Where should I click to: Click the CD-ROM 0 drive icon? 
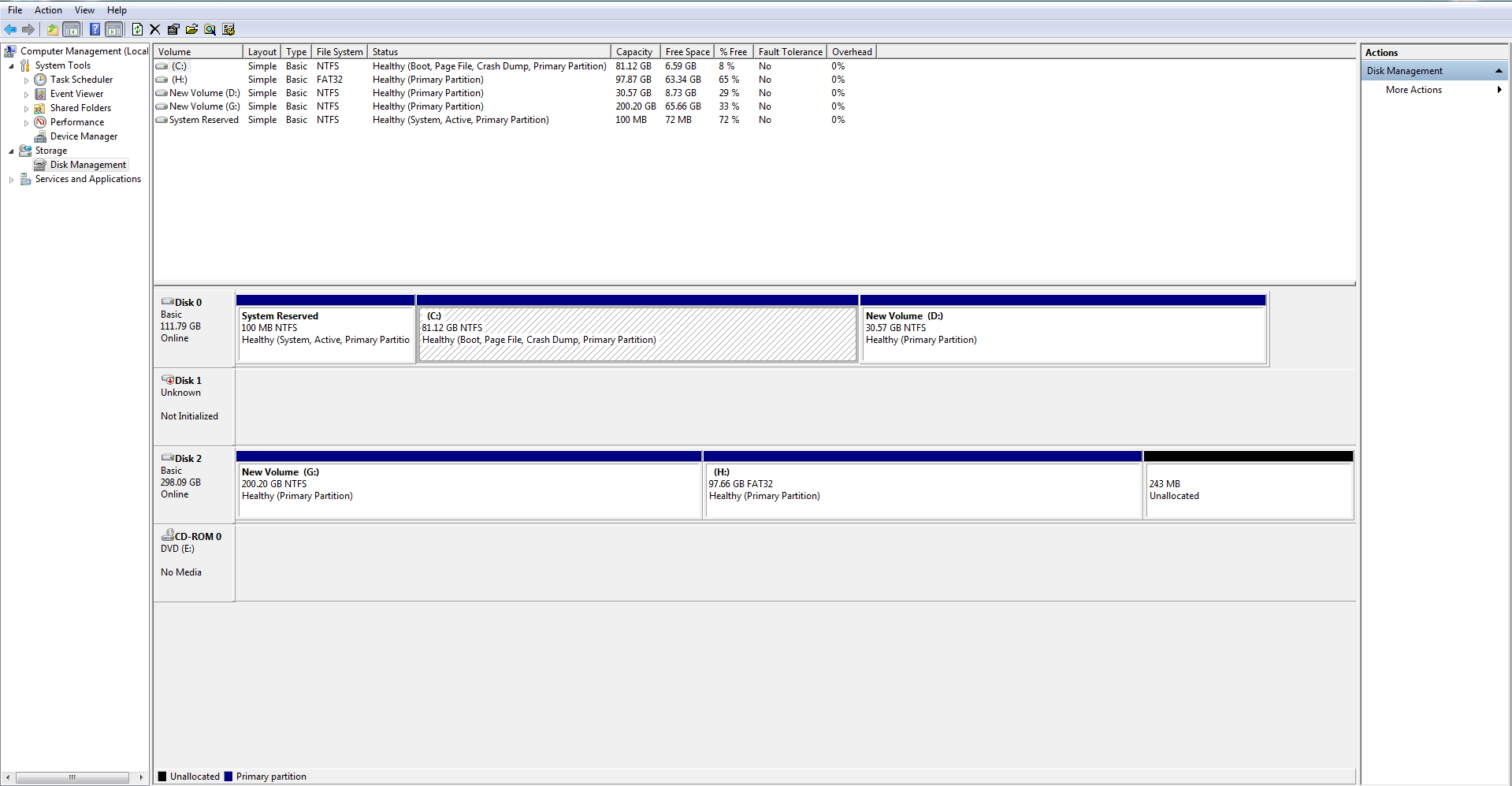(x=167, y=536)
